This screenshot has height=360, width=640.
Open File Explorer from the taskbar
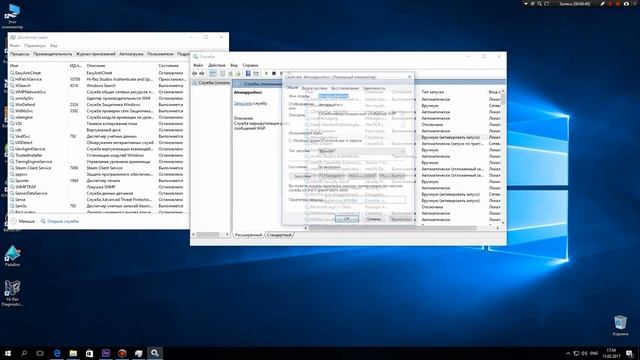click(73, 353)
